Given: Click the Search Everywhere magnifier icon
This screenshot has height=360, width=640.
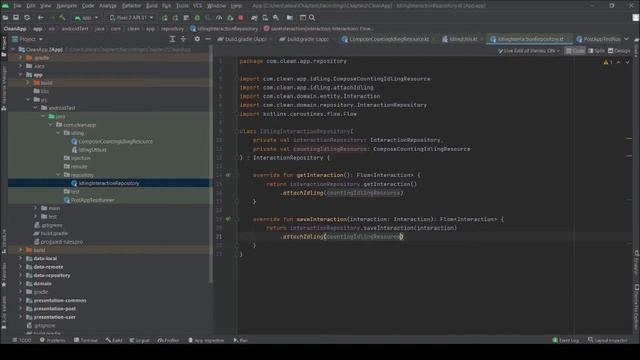Looking at the screenshot, I should click(312, 18).
